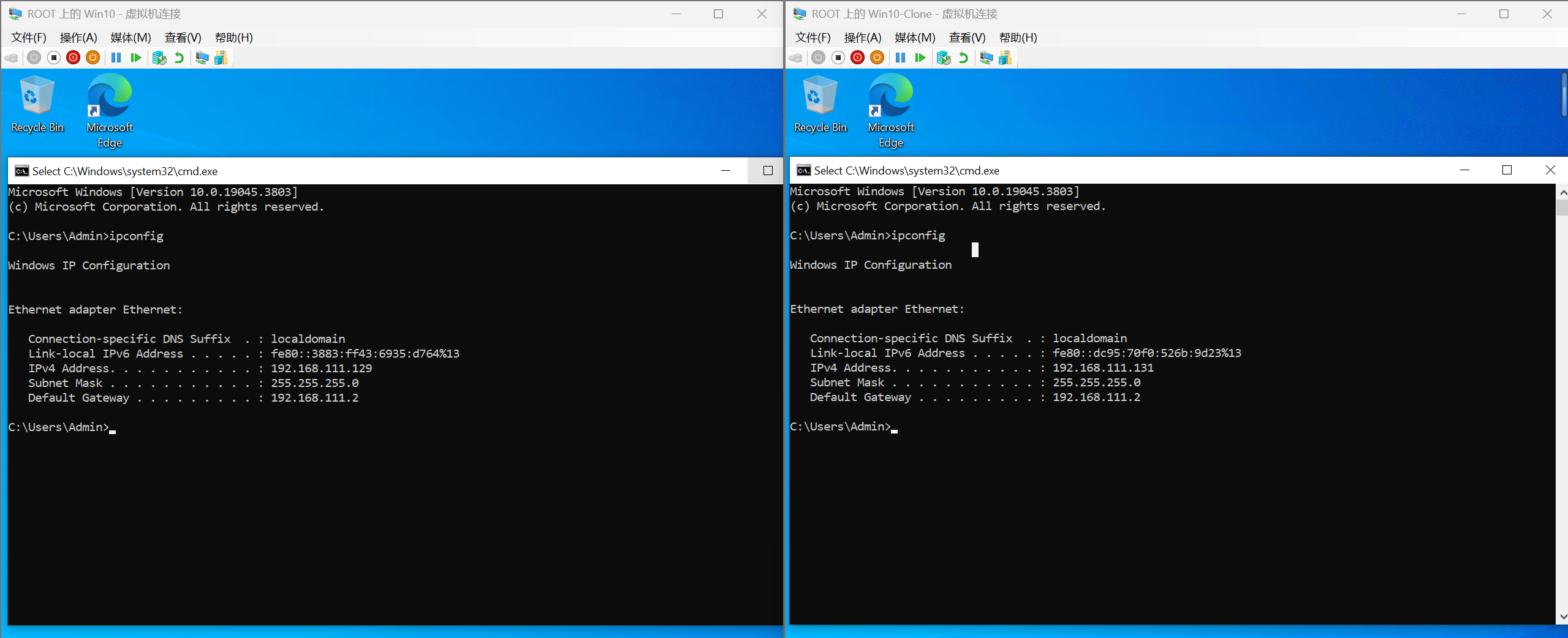Image resolution: width=1568 pixels, height=638 pixels.
Task: Click scroll-up arrow in Clone cmd window
Action: pyautogui.click(x=1562, y=192)
